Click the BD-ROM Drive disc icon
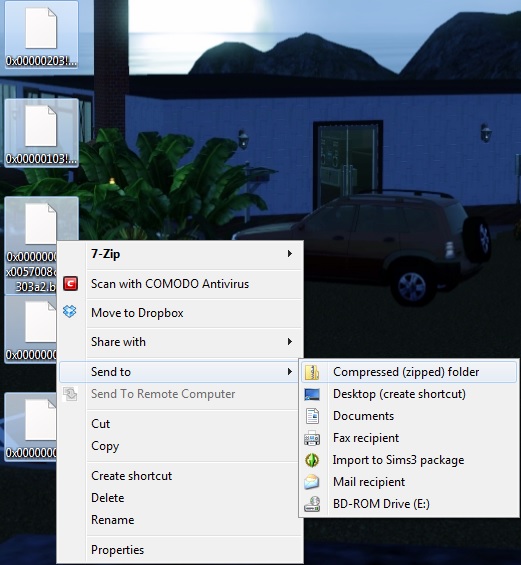Viewport: 521px width, 565px height. (x=312, y=504)
